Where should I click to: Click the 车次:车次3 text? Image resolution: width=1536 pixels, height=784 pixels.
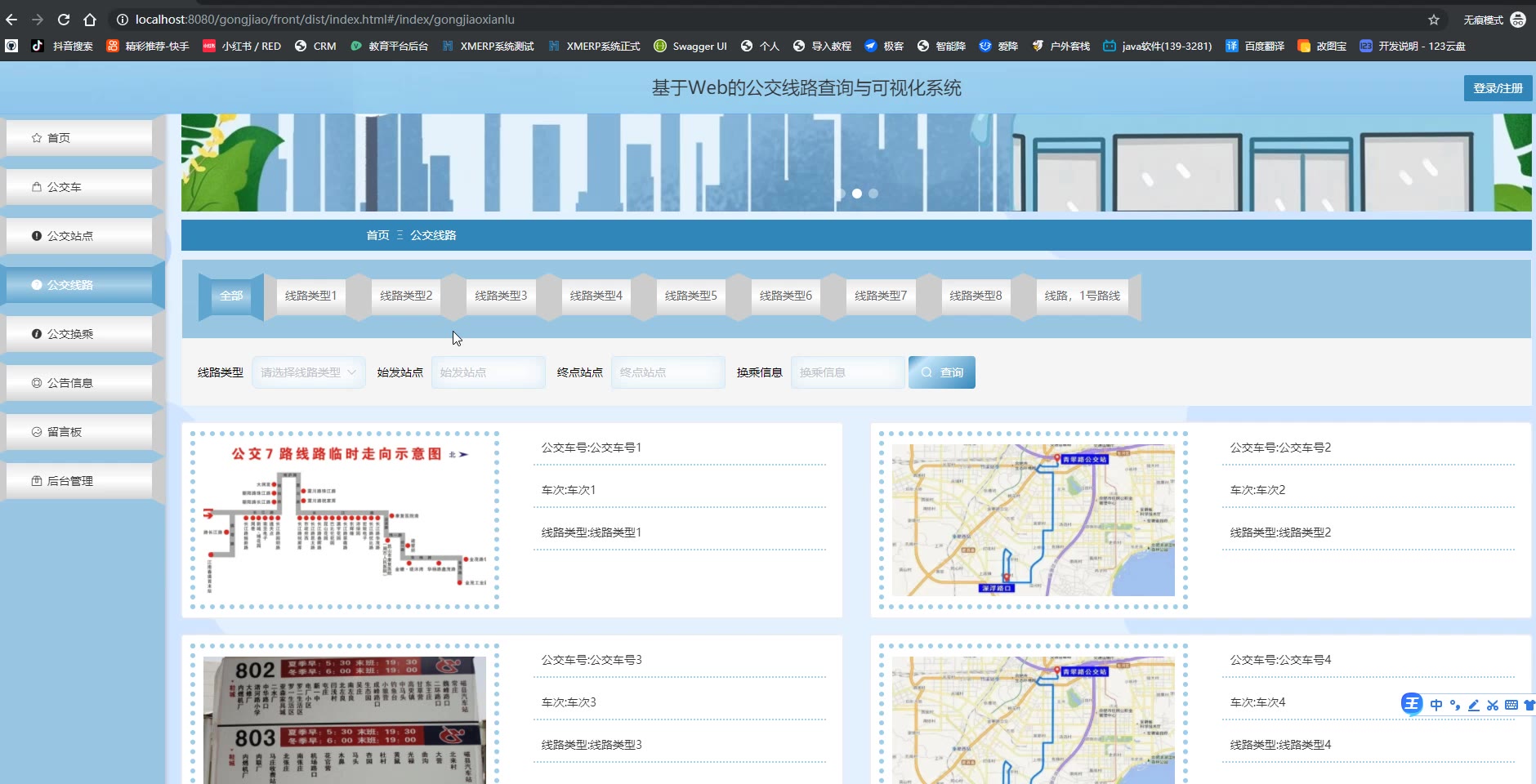[x=569, y=702]
